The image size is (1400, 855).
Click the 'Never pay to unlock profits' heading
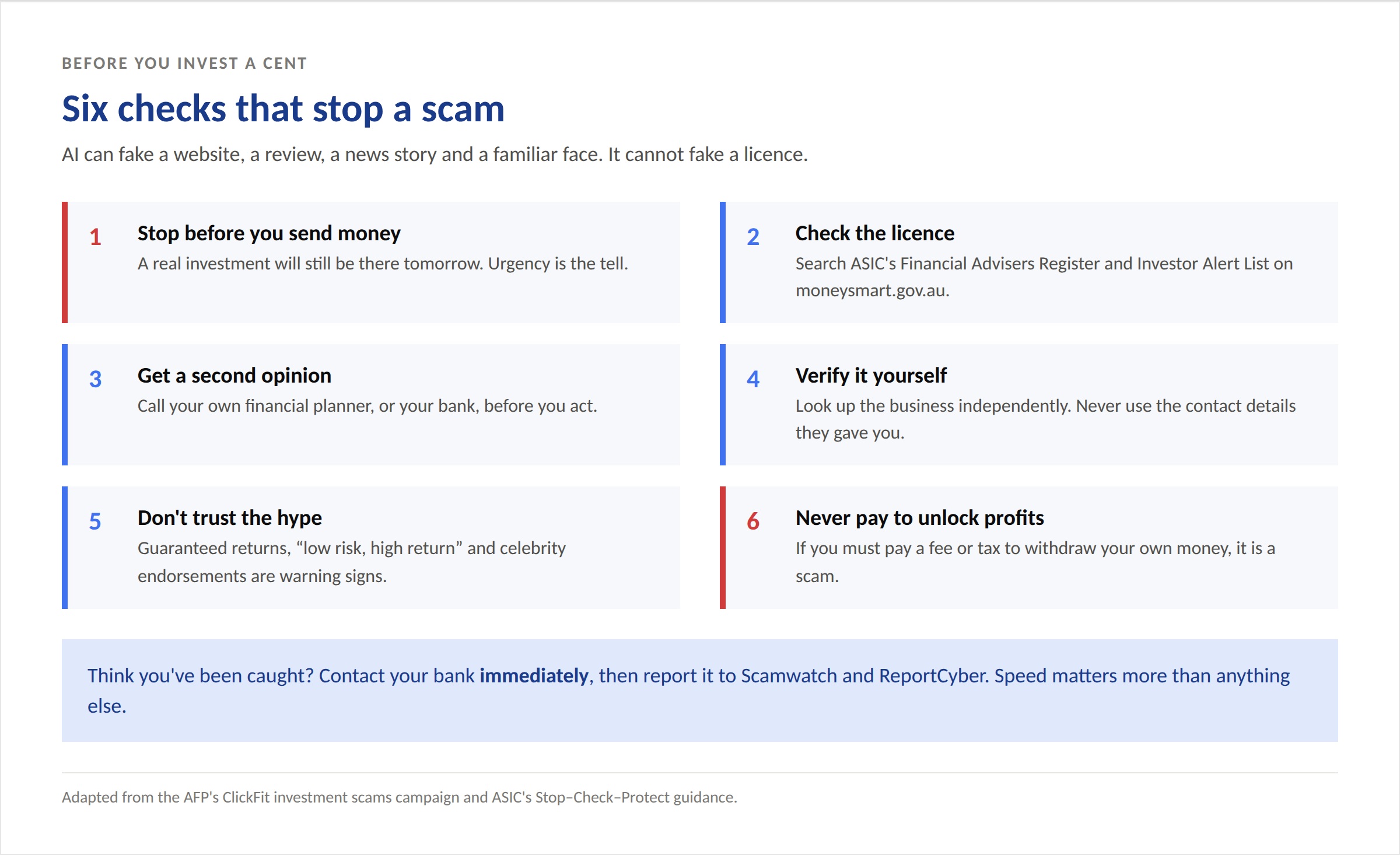[x=920, y=518]
